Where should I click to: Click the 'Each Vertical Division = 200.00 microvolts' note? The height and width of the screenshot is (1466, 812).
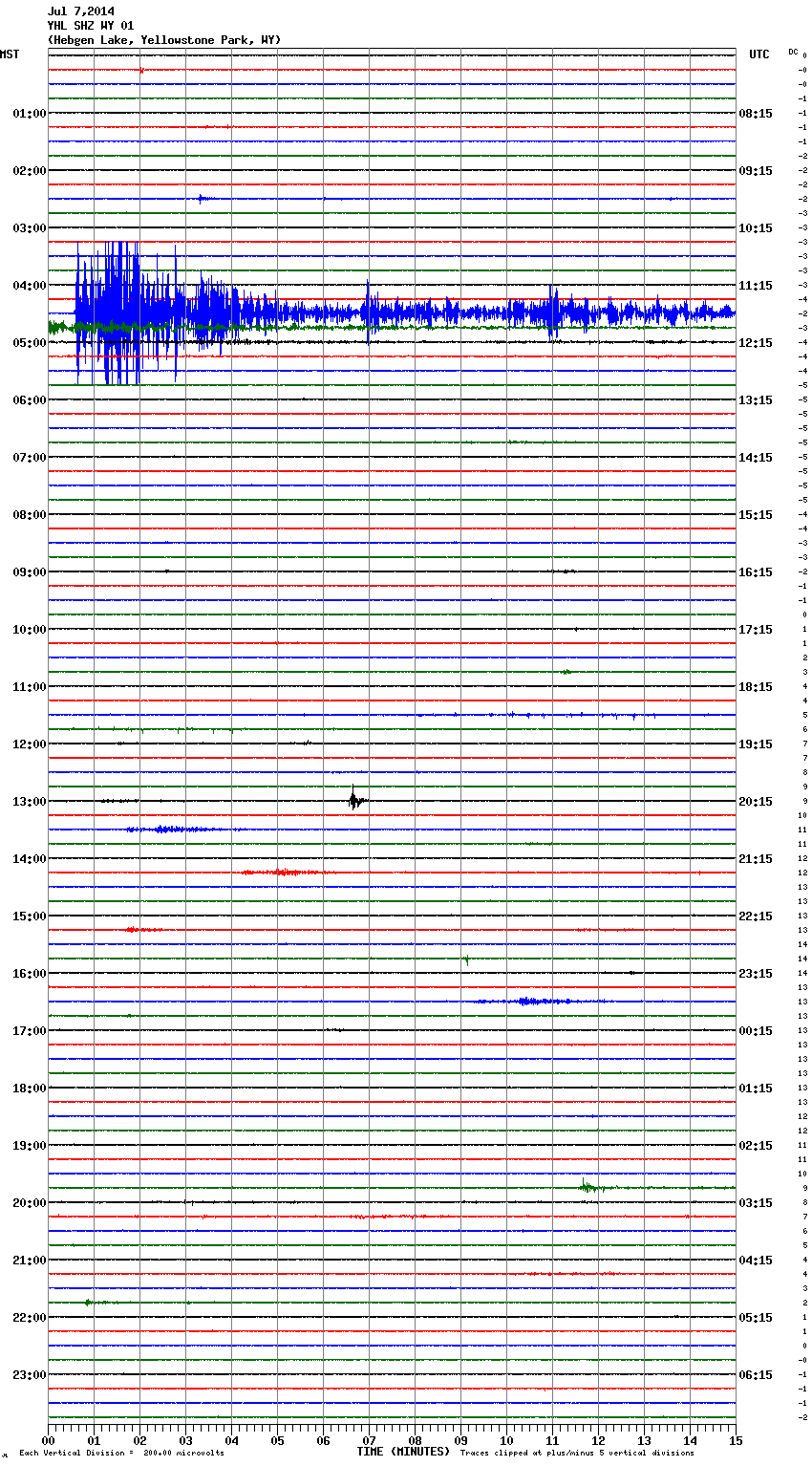(121, 1454)
